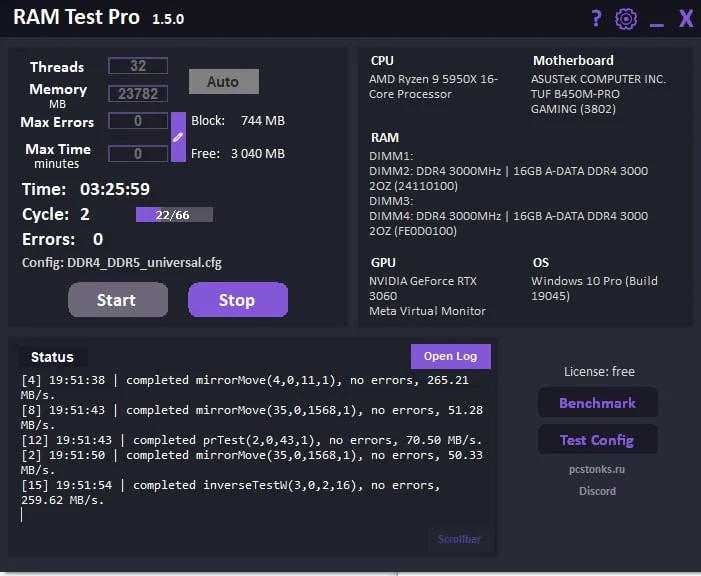This screenshot has height=576, width=701.
Task: Click the Max Errors input field
Action: coord(138,121)
